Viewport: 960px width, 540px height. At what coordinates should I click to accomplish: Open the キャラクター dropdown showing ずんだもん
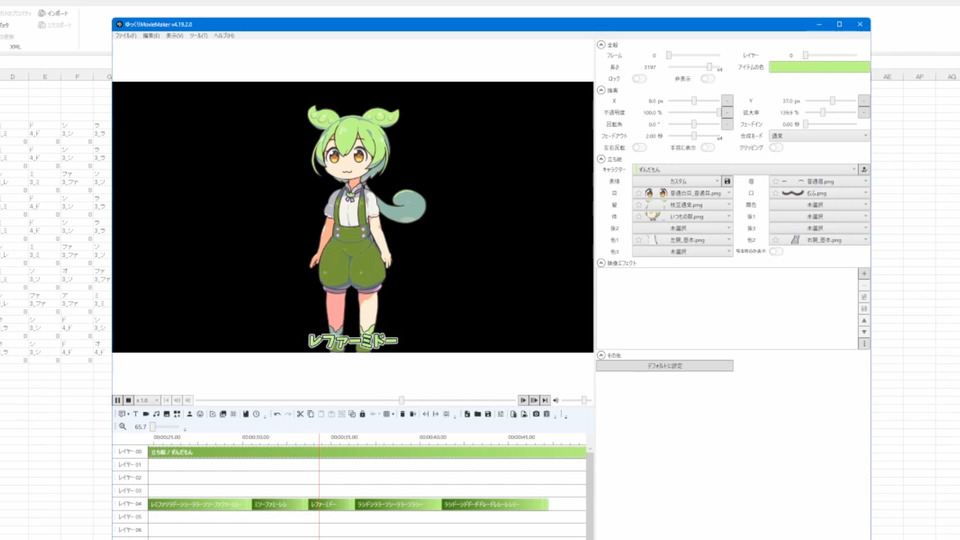click(745, 170)
